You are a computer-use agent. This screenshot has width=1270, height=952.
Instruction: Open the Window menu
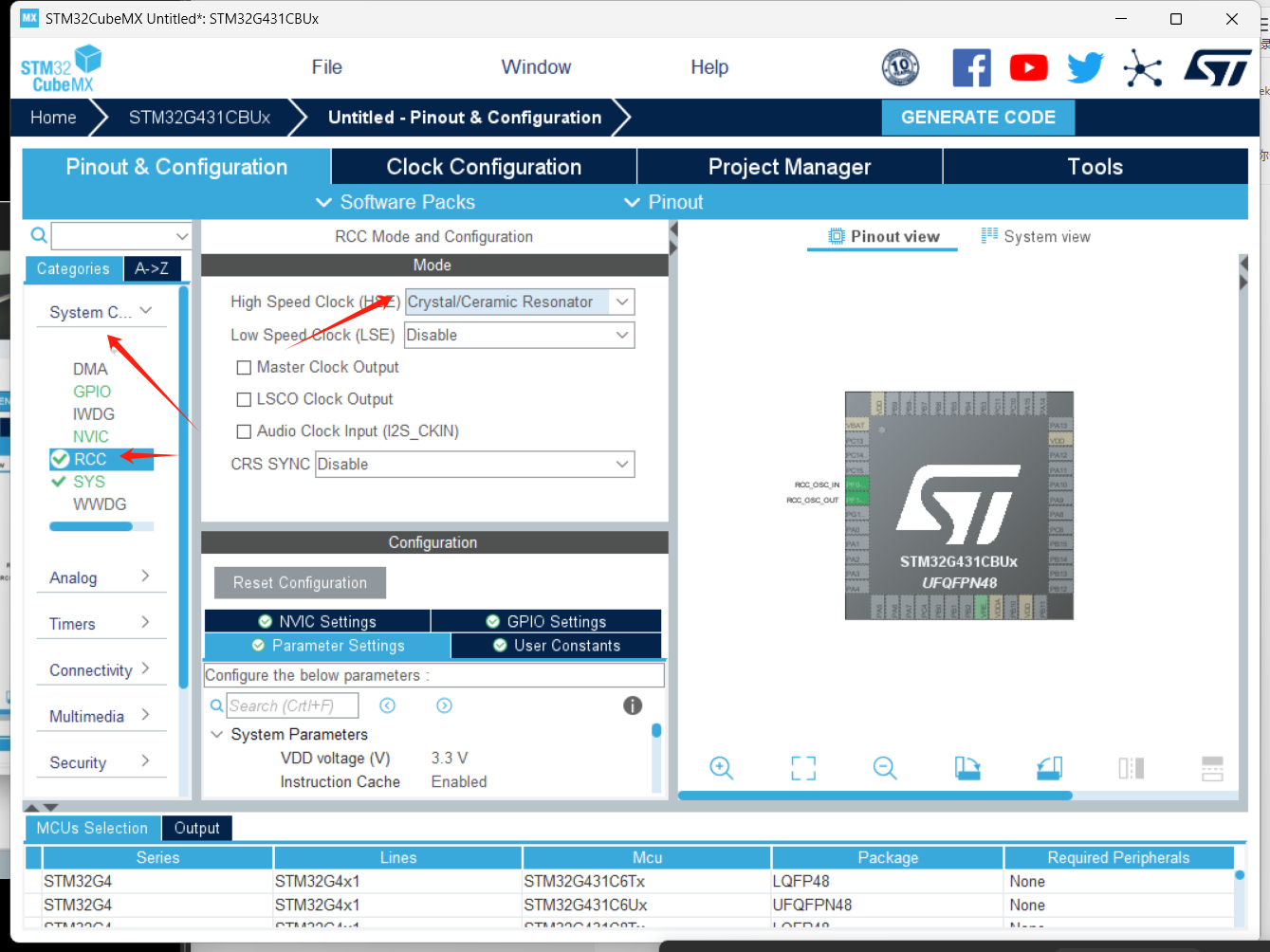coord(536,67)
